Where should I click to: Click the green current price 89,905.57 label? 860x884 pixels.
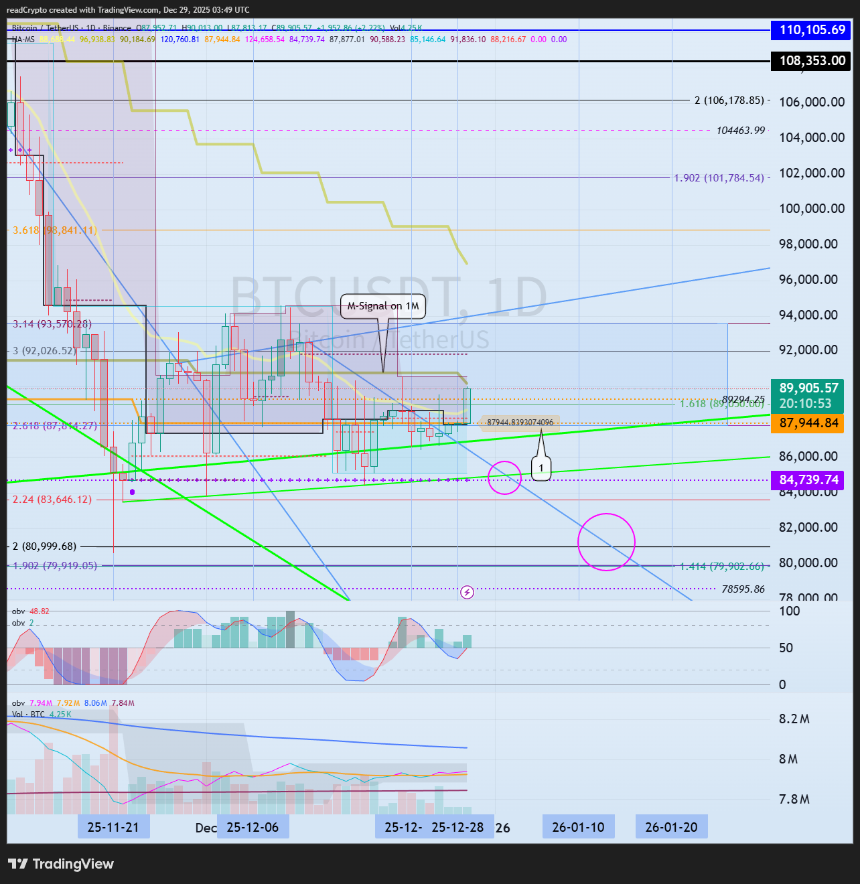808,396
